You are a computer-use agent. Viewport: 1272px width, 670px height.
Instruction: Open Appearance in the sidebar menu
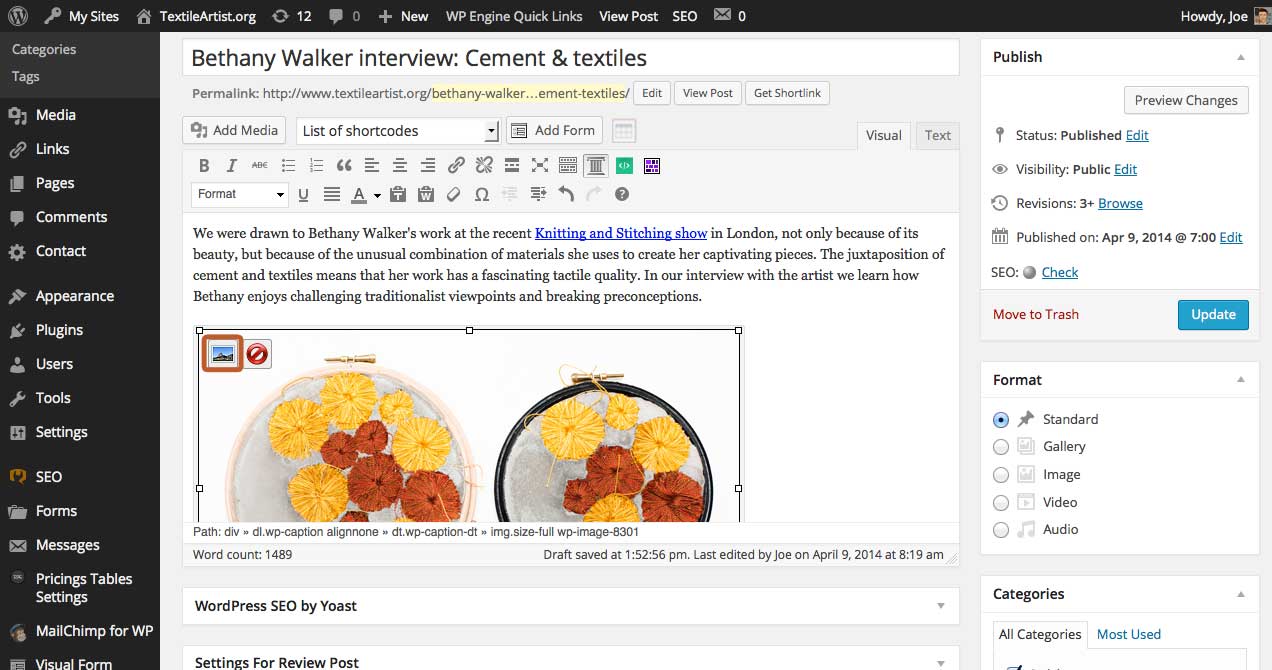coord(74,296)
